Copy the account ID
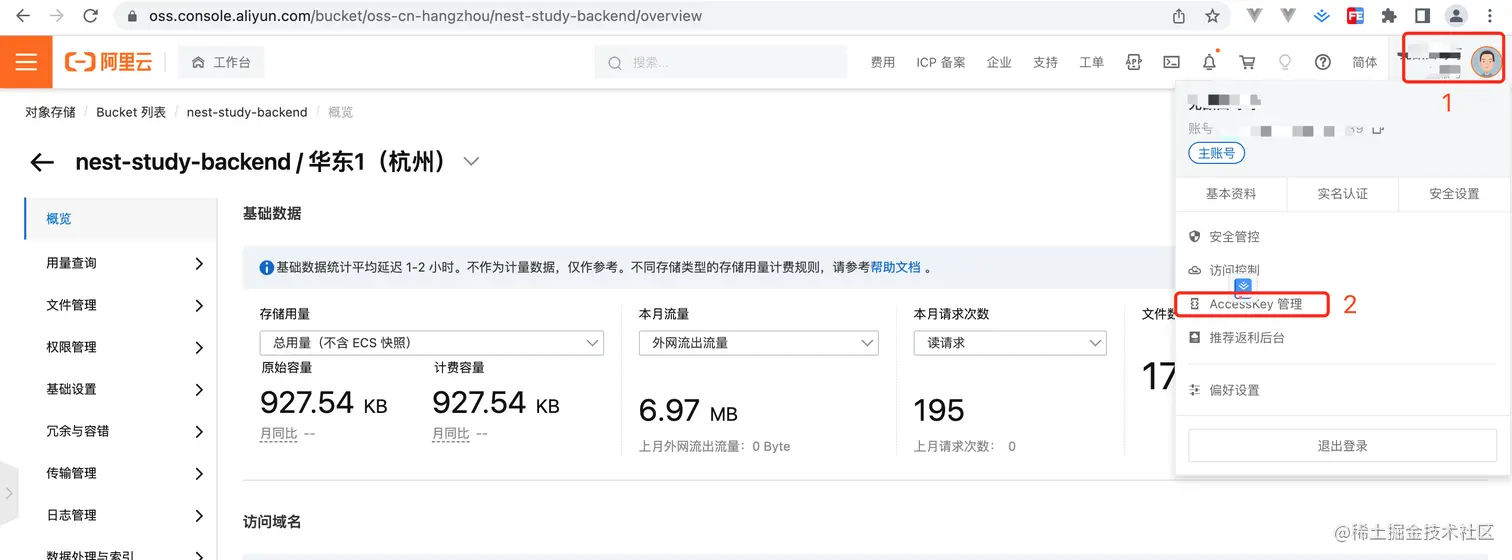This screenshot has height=560, width=1512. (x=1377, y=129)
